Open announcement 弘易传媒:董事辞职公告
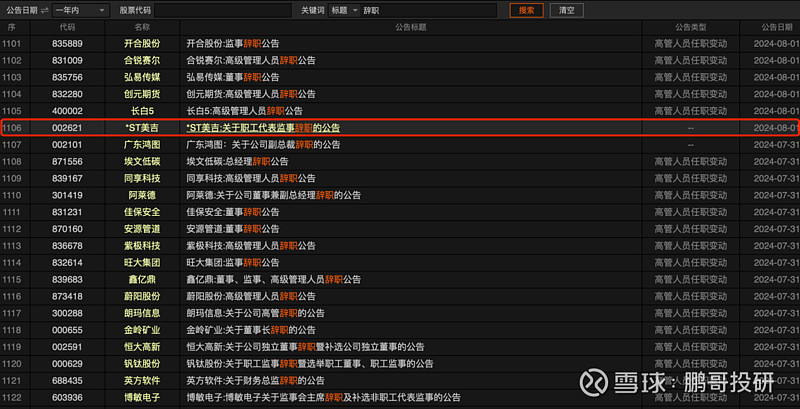This screenshot has width=800, height=409. point(233,78)
